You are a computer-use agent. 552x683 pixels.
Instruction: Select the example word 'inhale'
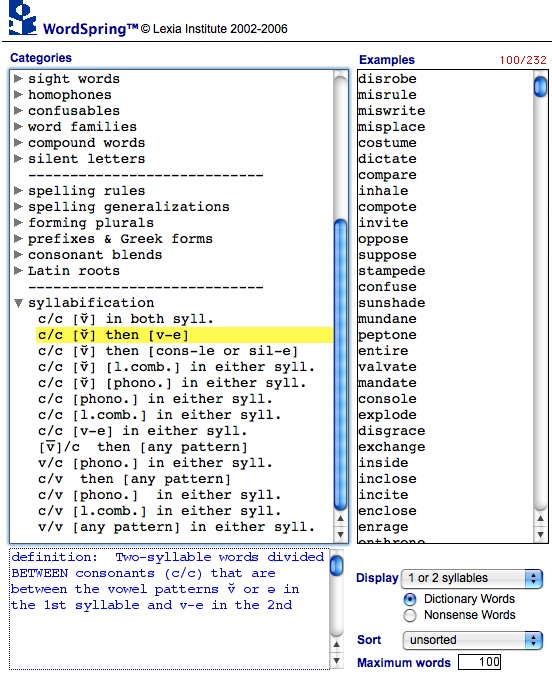(383, 191)
